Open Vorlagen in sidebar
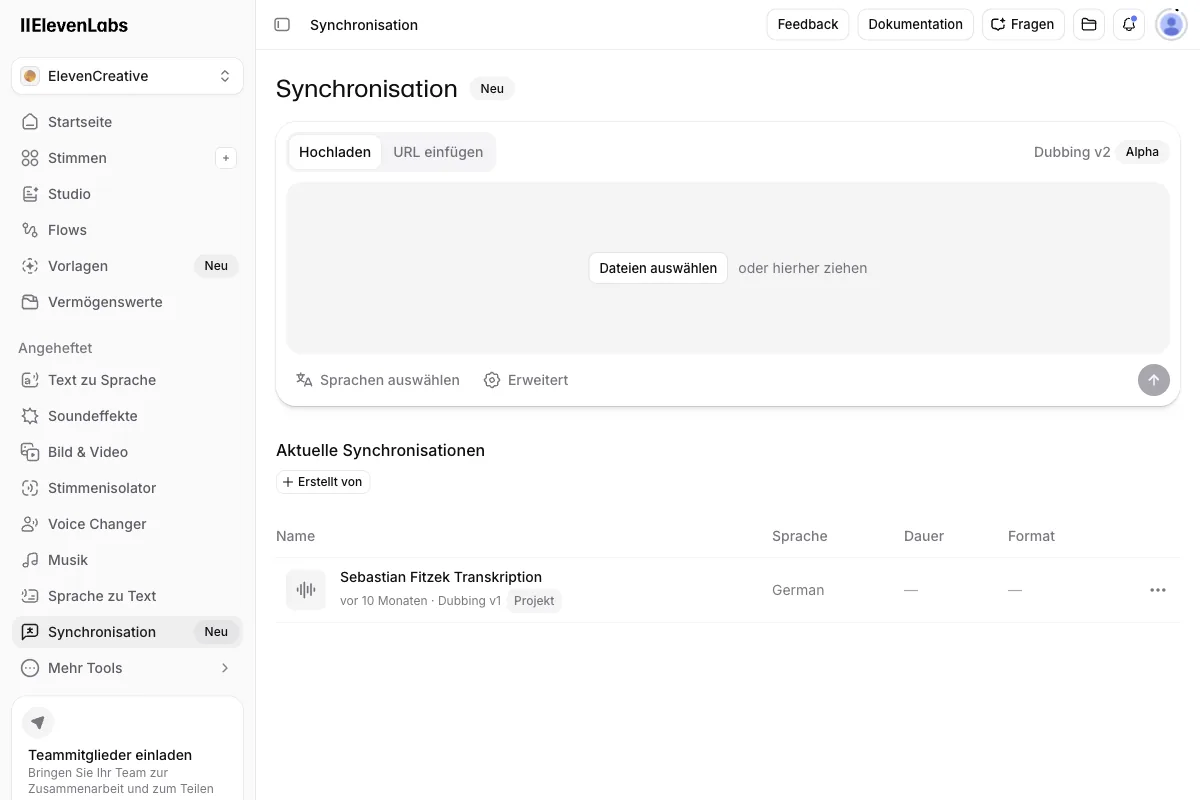This screenshot has height=800, width=1200. [x=127, y=266]
